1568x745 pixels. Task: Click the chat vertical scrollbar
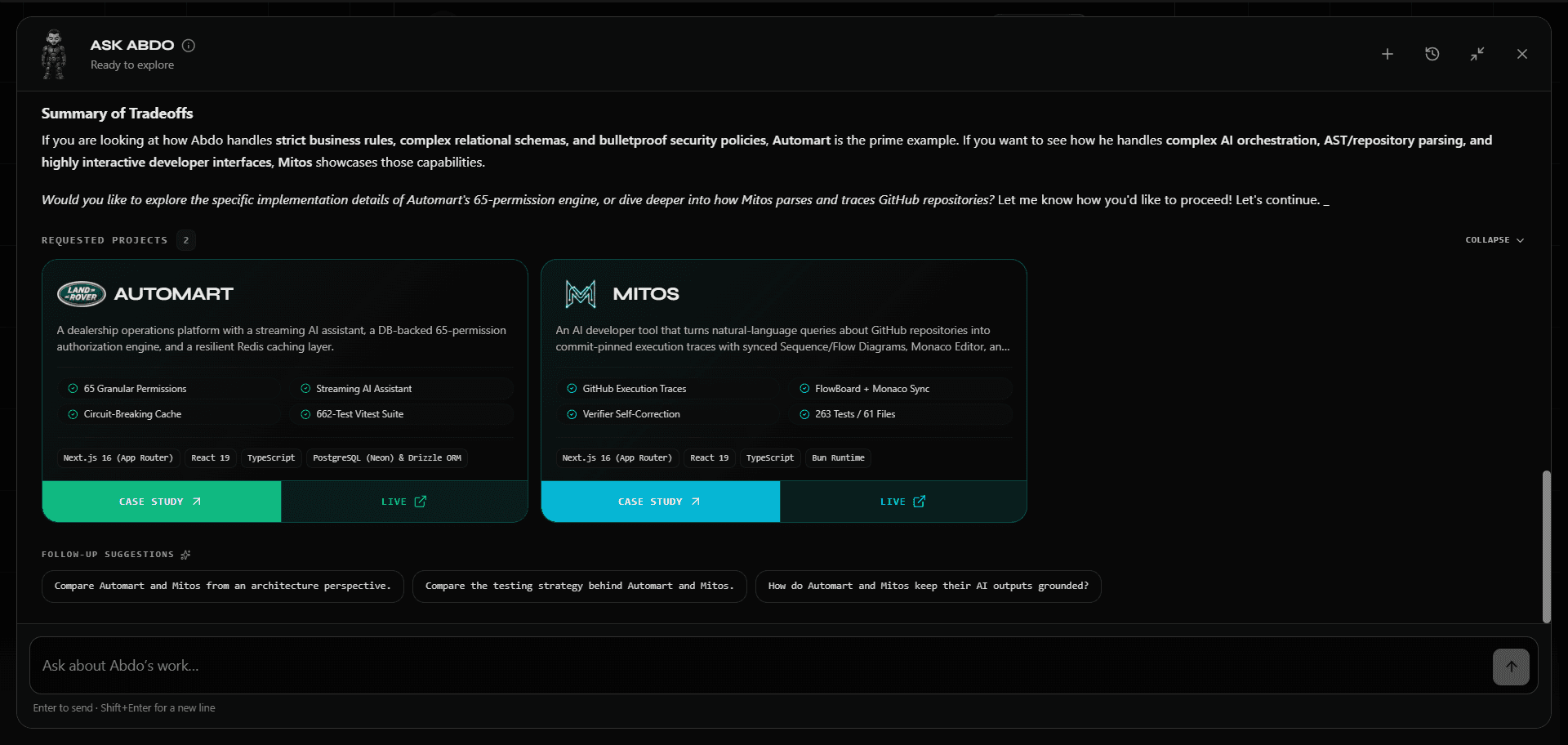1546,546
